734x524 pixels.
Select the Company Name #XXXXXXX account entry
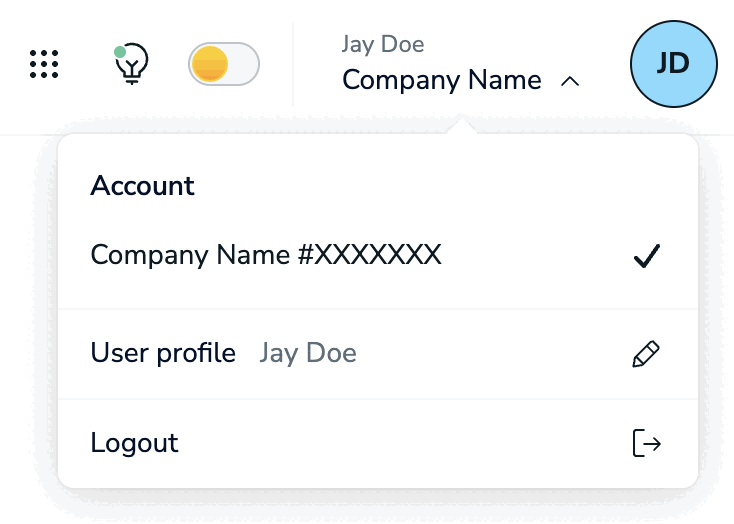tap(266, 256)
